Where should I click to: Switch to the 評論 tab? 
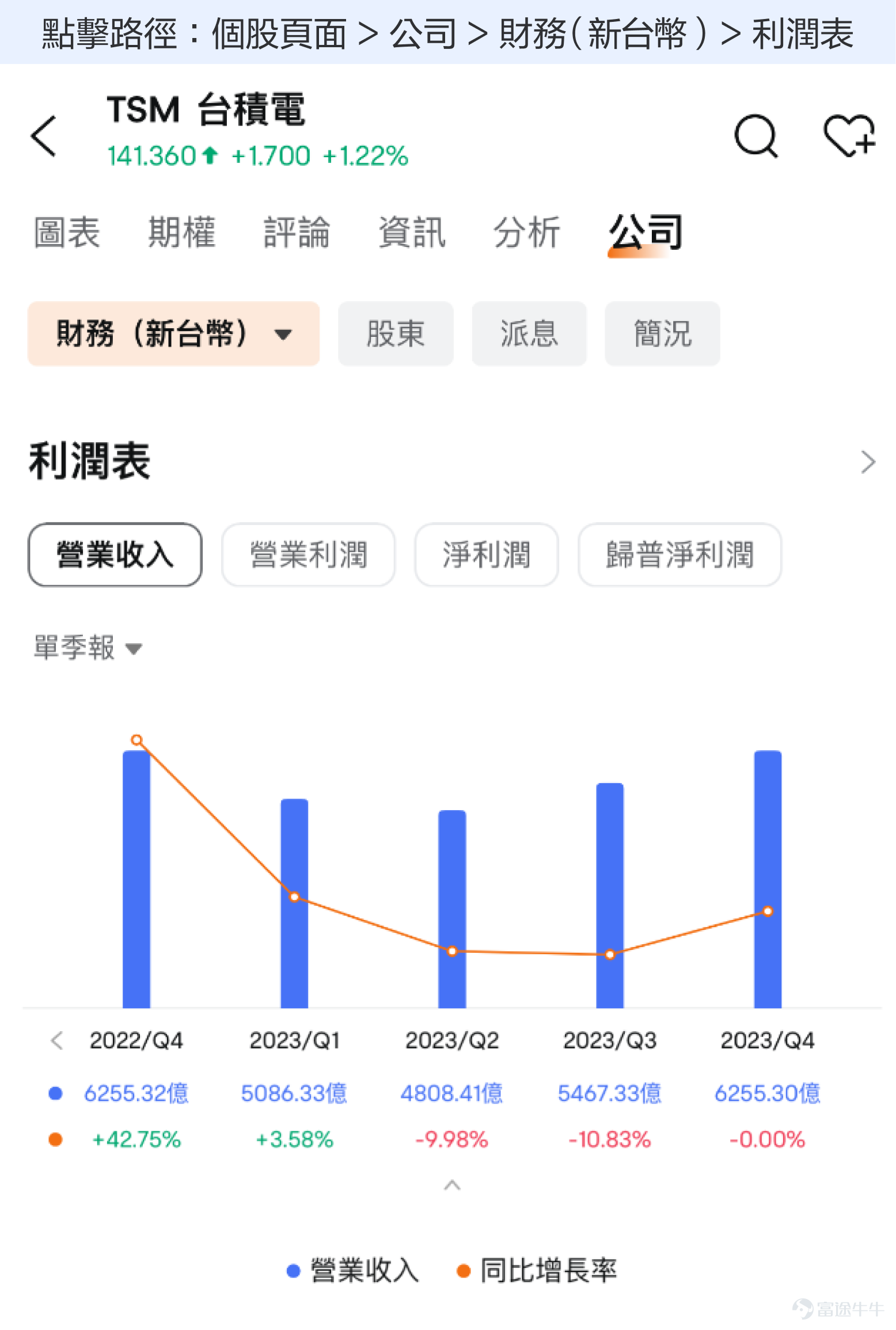pyautogui.click(x=297, y=233)
